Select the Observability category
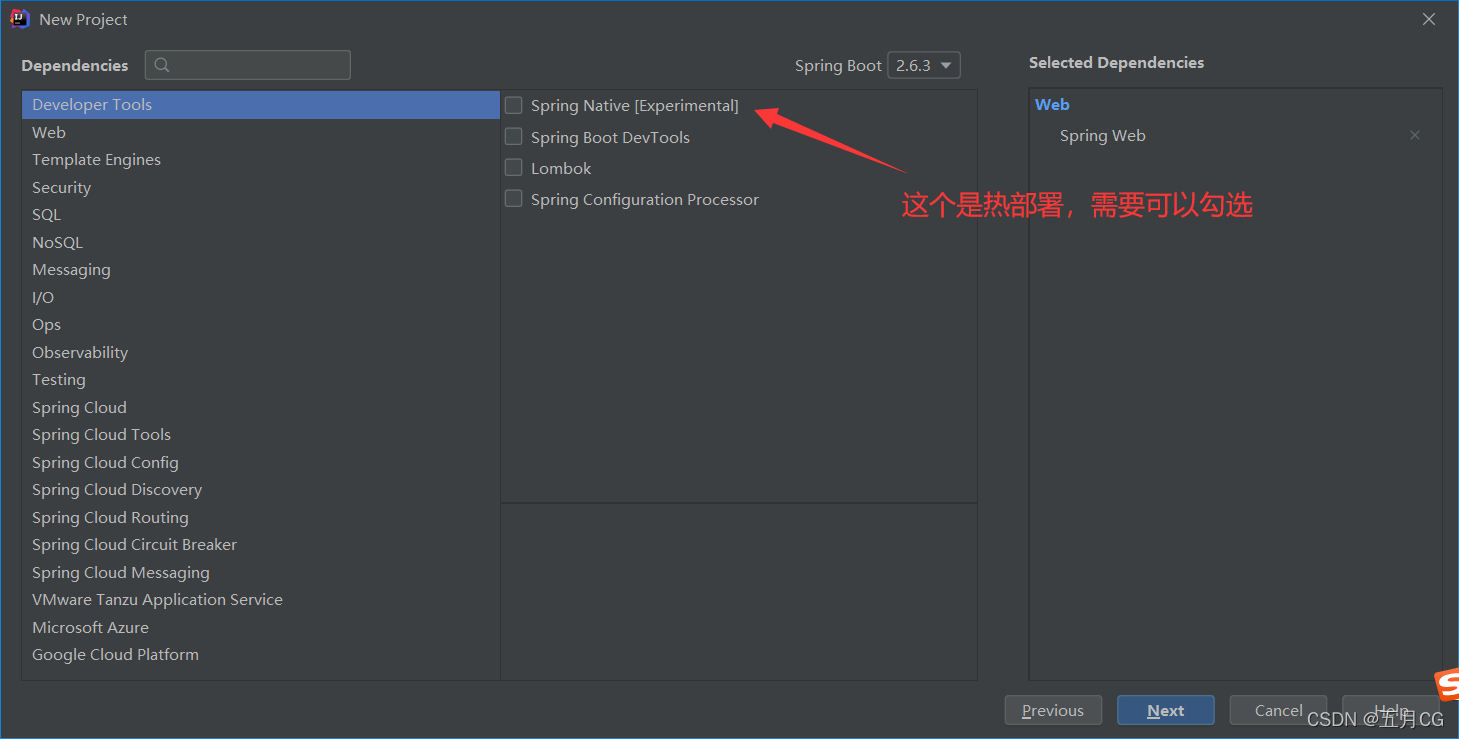This screenshot has width=1459, height=739. click(261, 352)
